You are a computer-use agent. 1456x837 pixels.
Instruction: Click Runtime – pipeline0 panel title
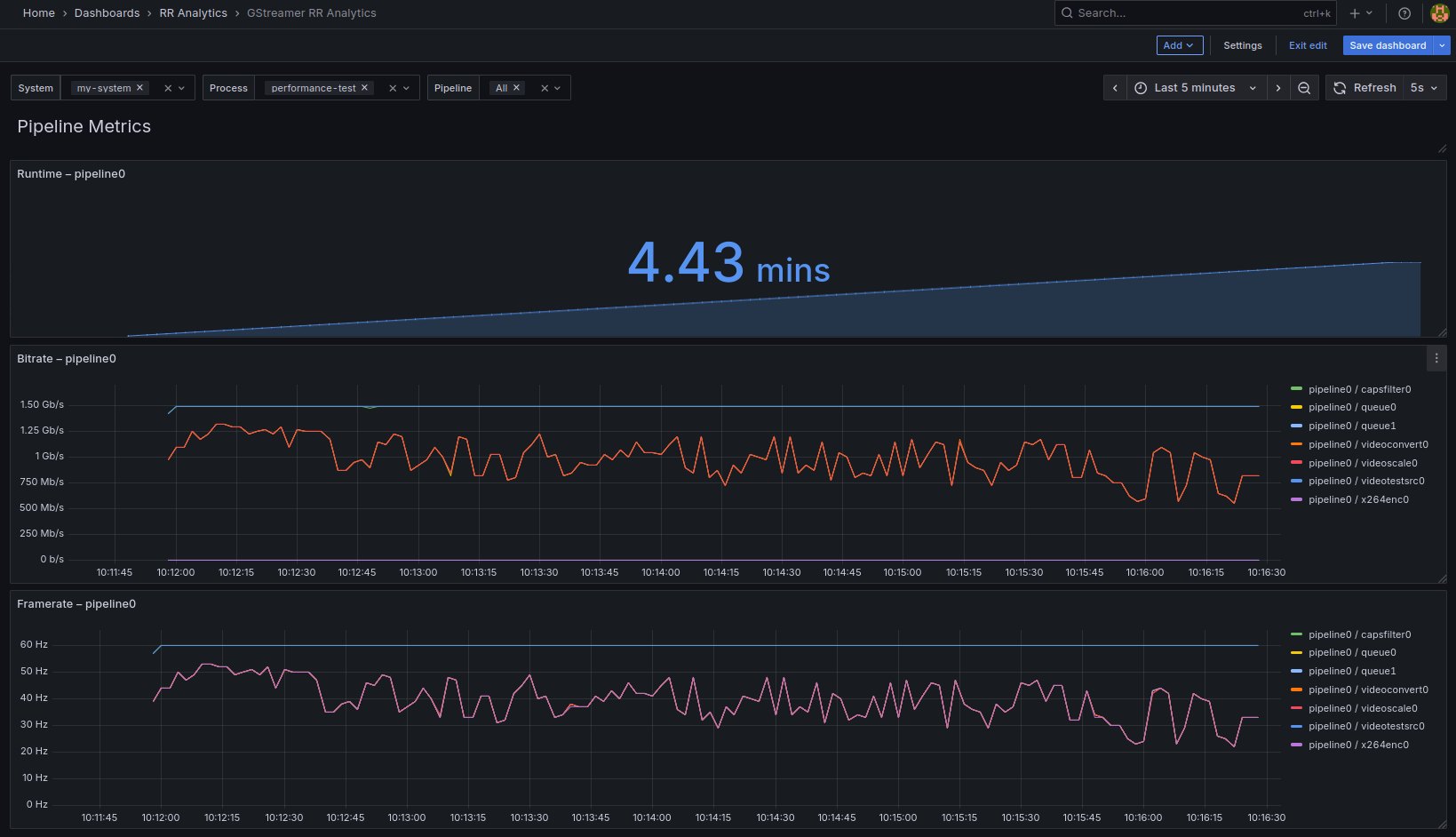[x=71, y=174]
